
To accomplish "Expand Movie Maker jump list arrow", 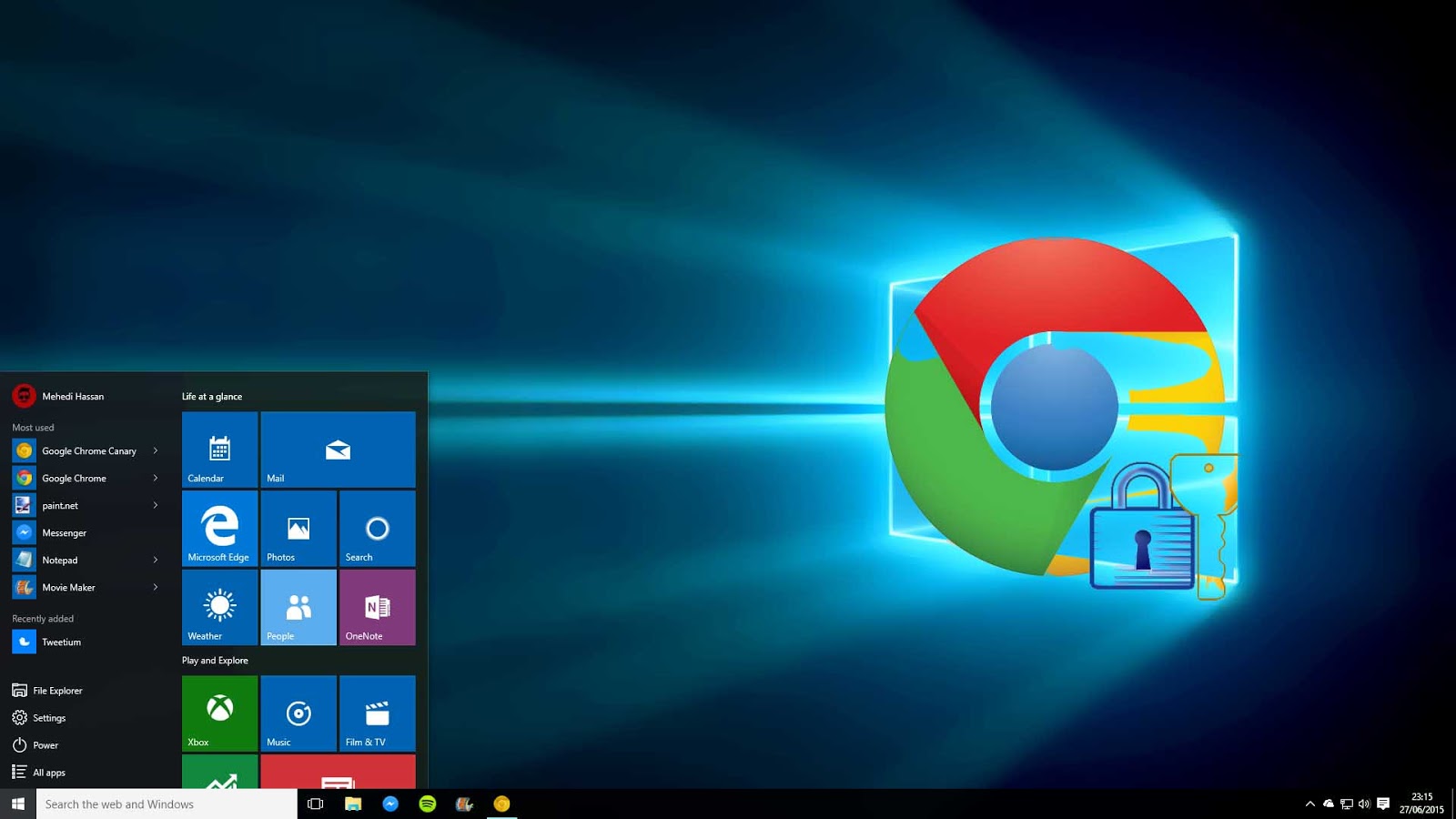I will [x=156, y=587].
